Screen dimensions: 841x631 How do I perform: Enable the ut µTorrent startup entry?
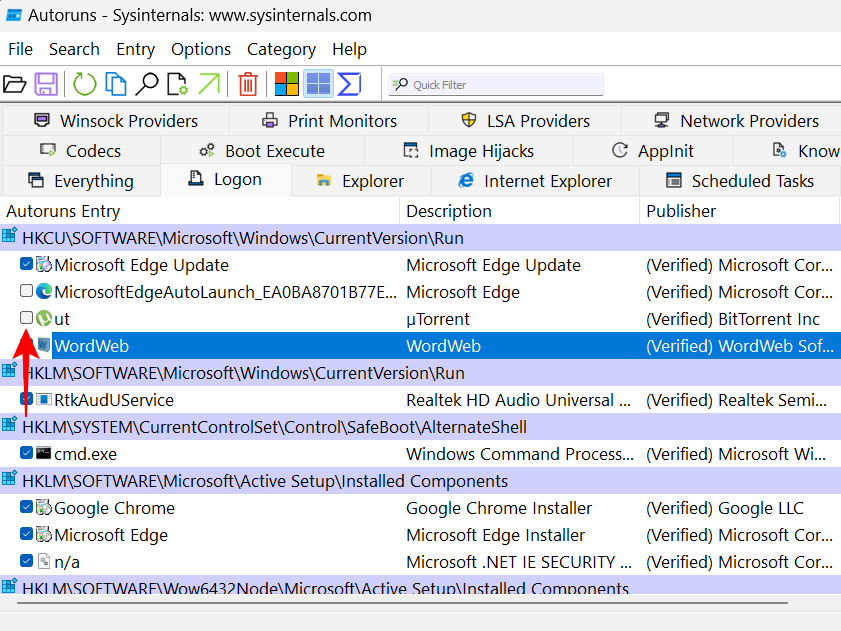click(x=27, y=319)
